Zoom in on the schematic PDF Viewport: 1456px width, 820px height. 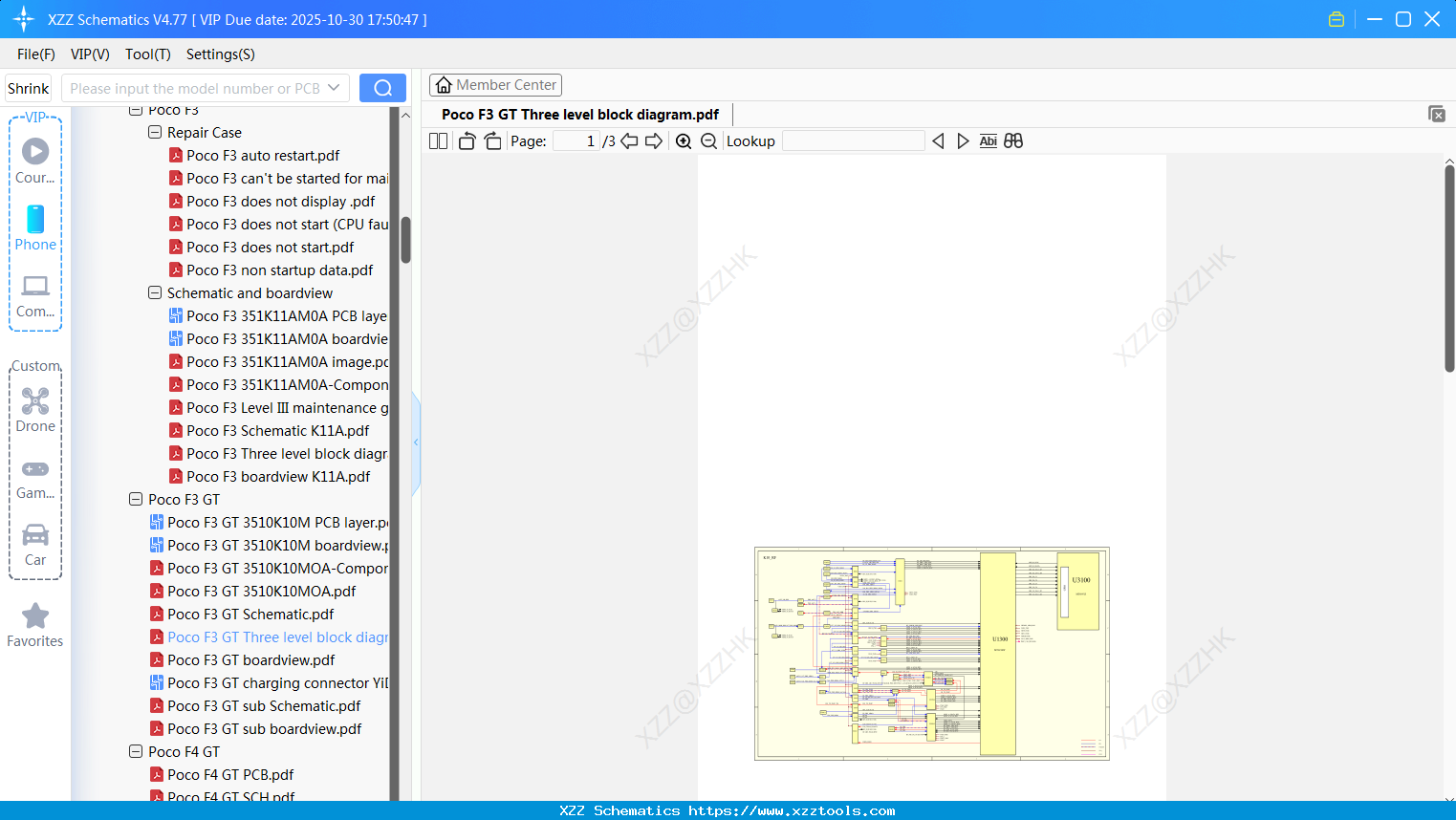pyautogui.click(x=684, y=140)
